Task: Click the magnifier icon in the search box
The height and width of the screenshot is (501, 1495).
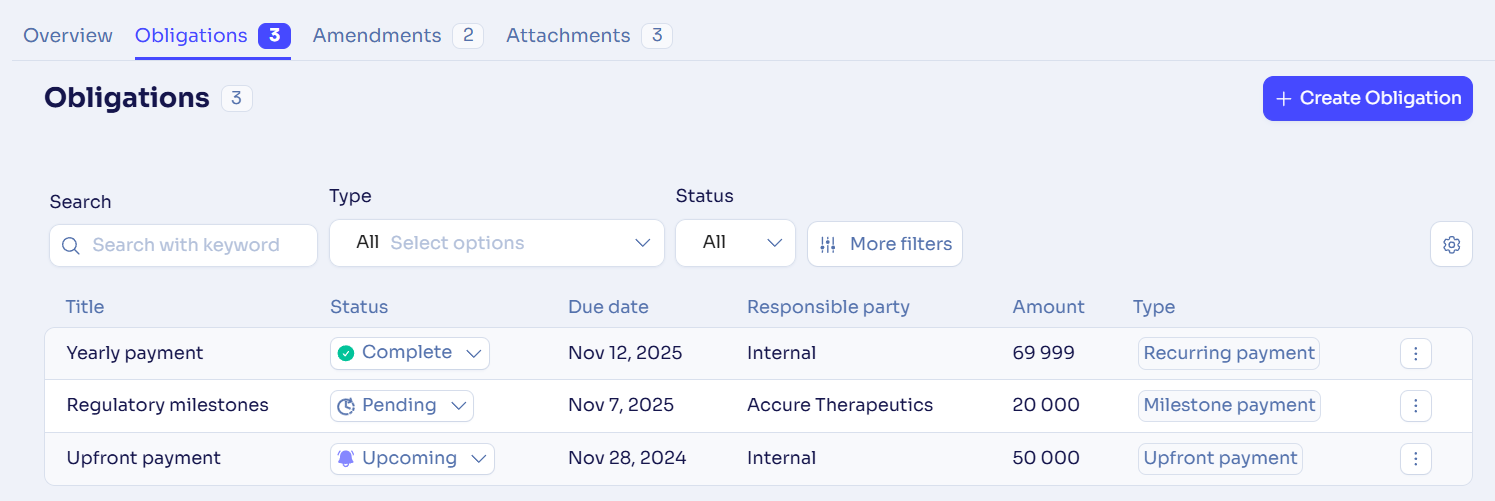Action: coord(70,245)
